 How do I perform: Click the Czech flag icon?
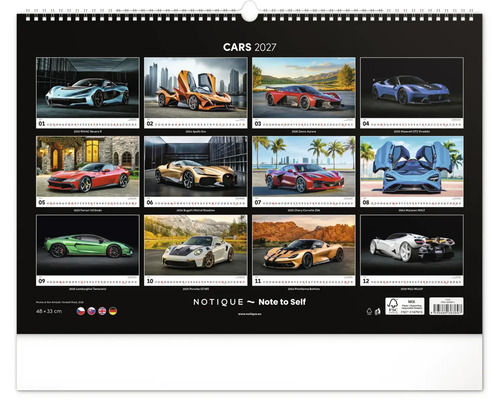point(81,311)
